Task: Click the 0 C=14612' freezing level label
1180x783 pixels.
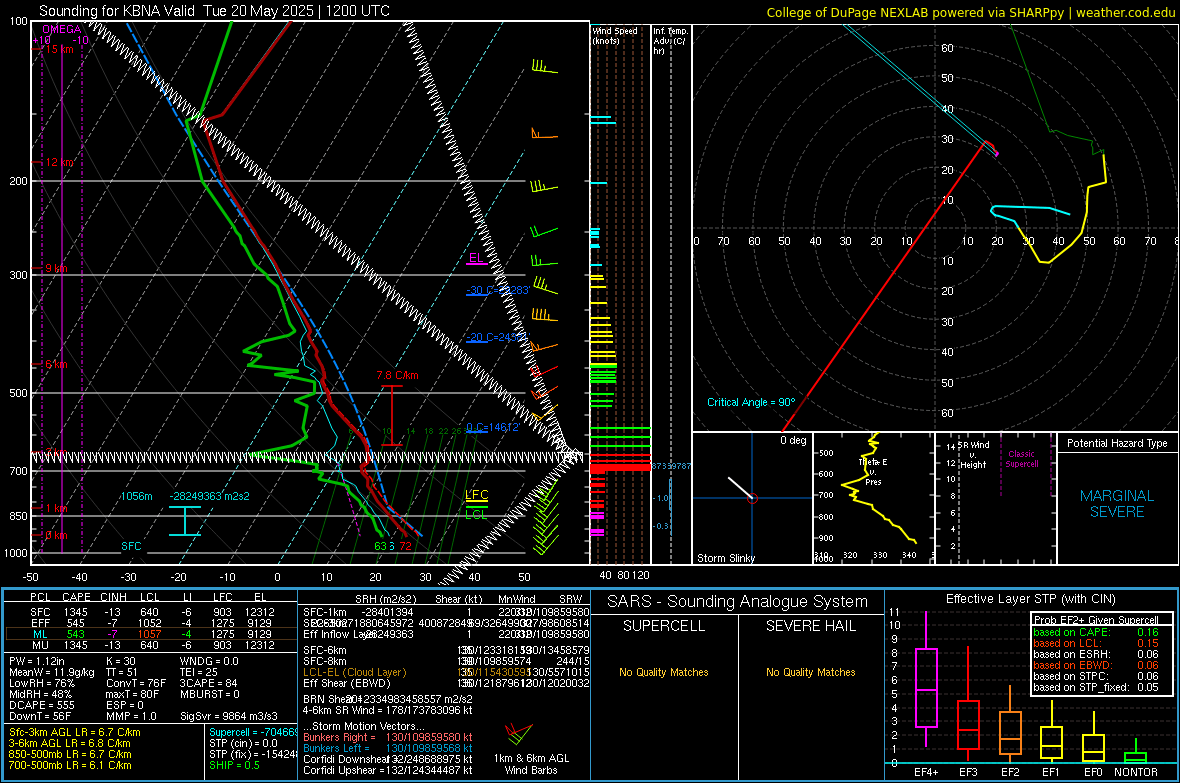Action: 493,427
